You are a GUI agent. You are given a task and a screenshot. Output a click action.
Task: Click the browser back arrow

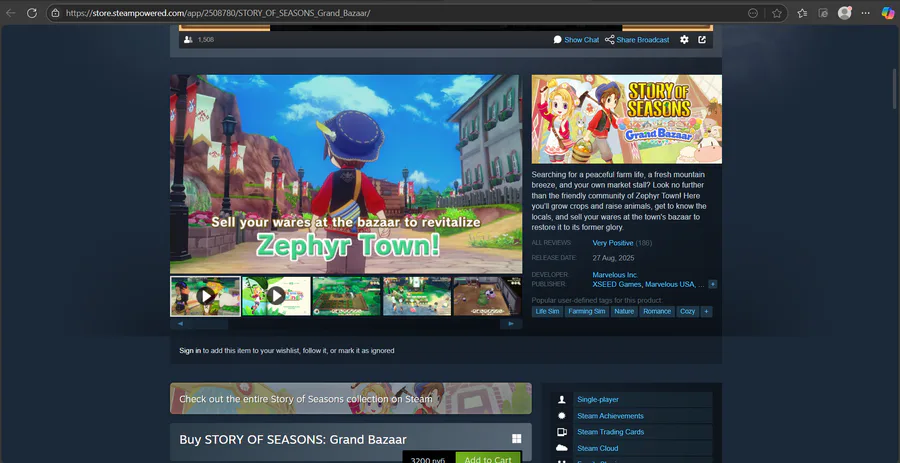[10, 13]
